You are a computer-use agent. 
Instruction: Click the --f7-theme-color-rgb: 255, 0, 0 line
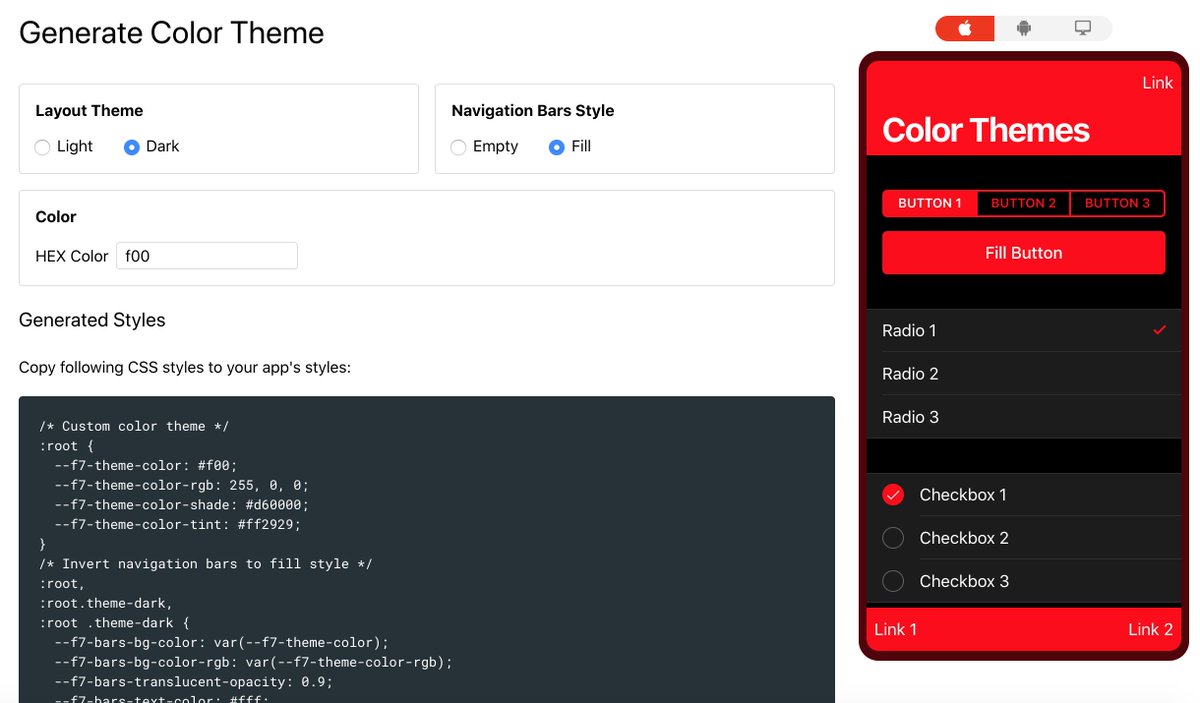coord(182,485)
